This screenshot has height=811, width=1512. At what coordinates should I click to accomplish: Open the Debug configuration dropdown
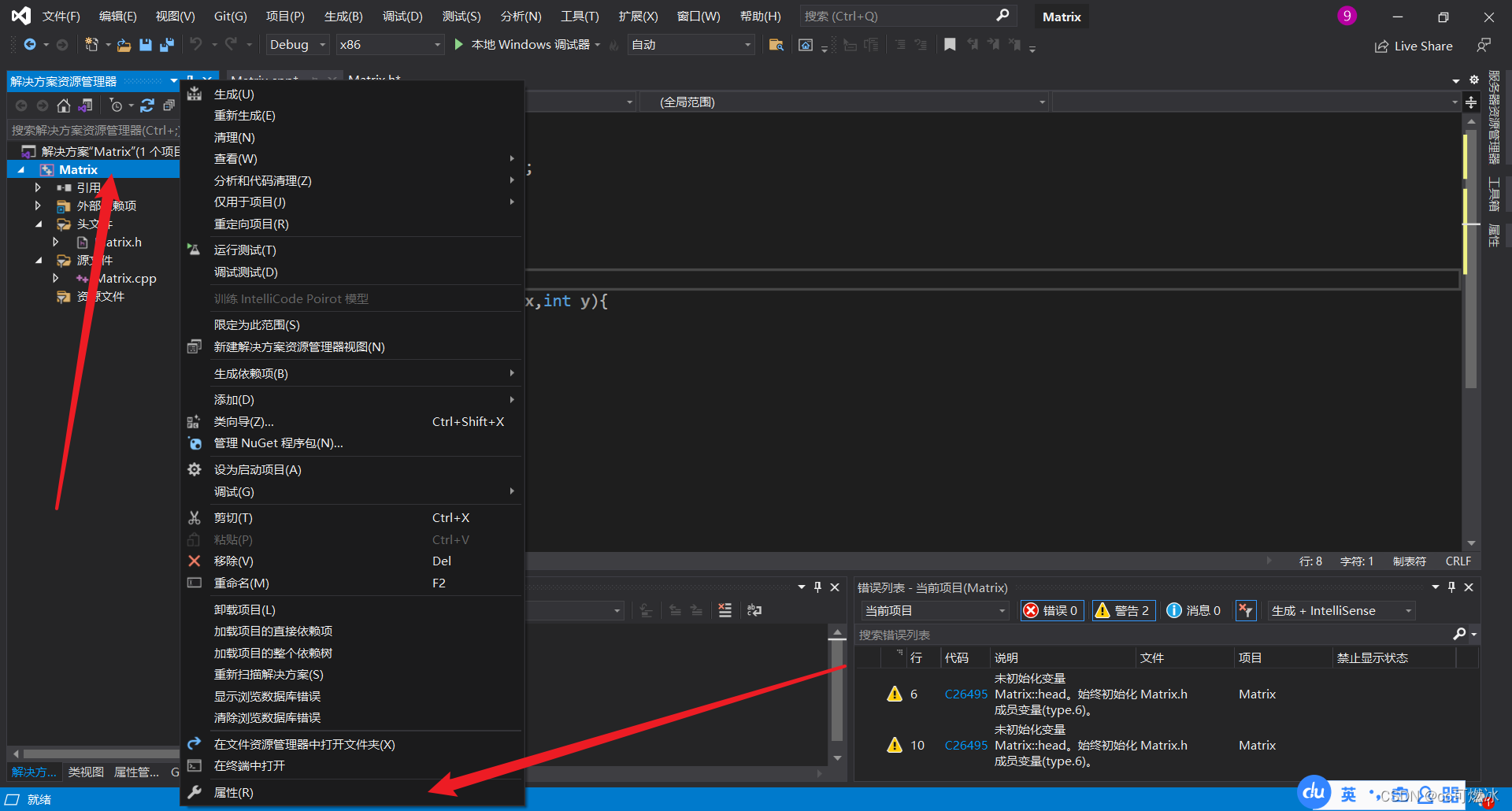[x=297, y=45]
